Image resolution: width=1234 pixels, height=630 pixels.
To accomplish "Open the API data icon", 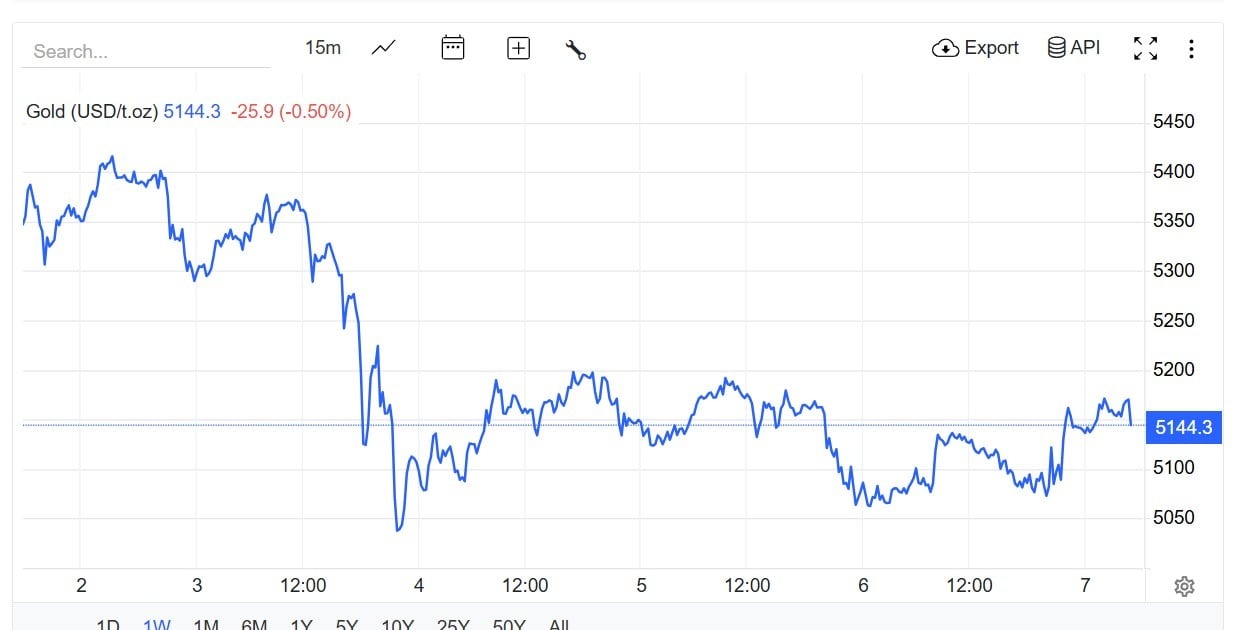I will point(1055,46).
